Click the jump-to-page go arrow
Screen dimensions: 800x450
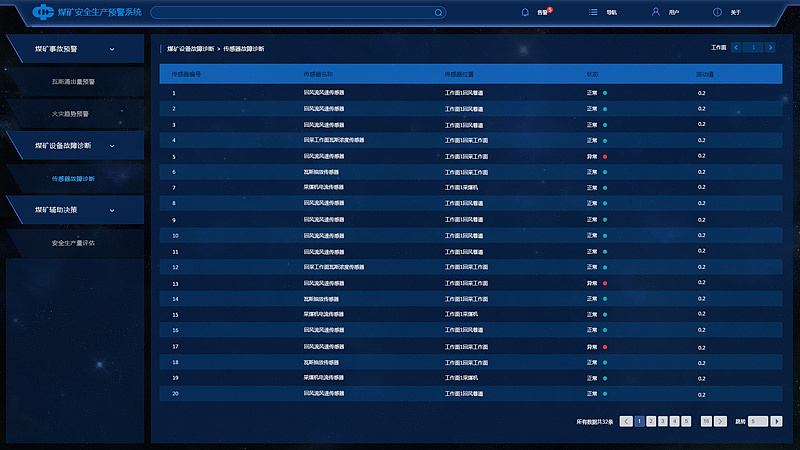tap(777, 421)
